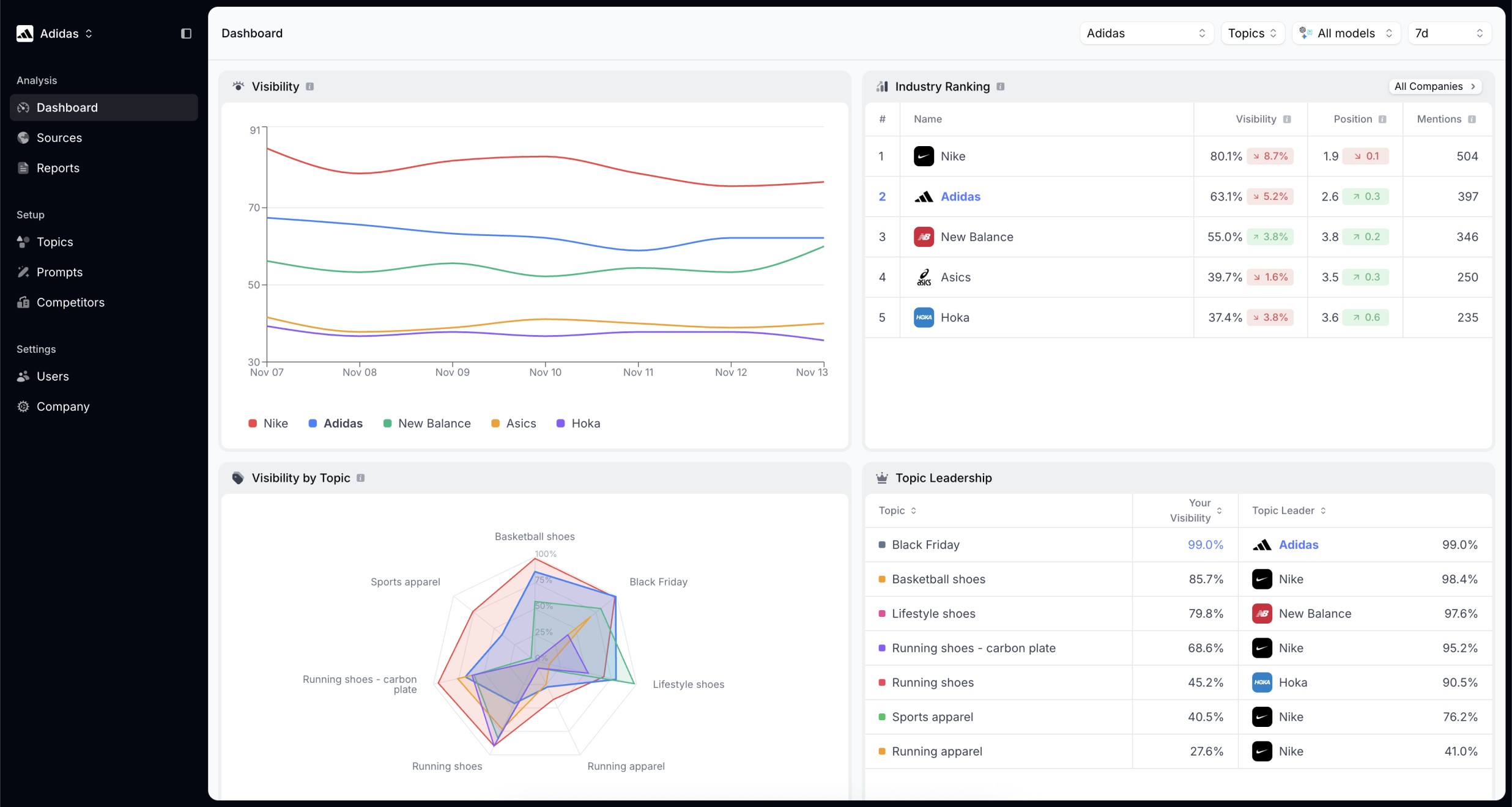
Task: Click the Asics logo in ranking table
Action: (x=924, y=278)
